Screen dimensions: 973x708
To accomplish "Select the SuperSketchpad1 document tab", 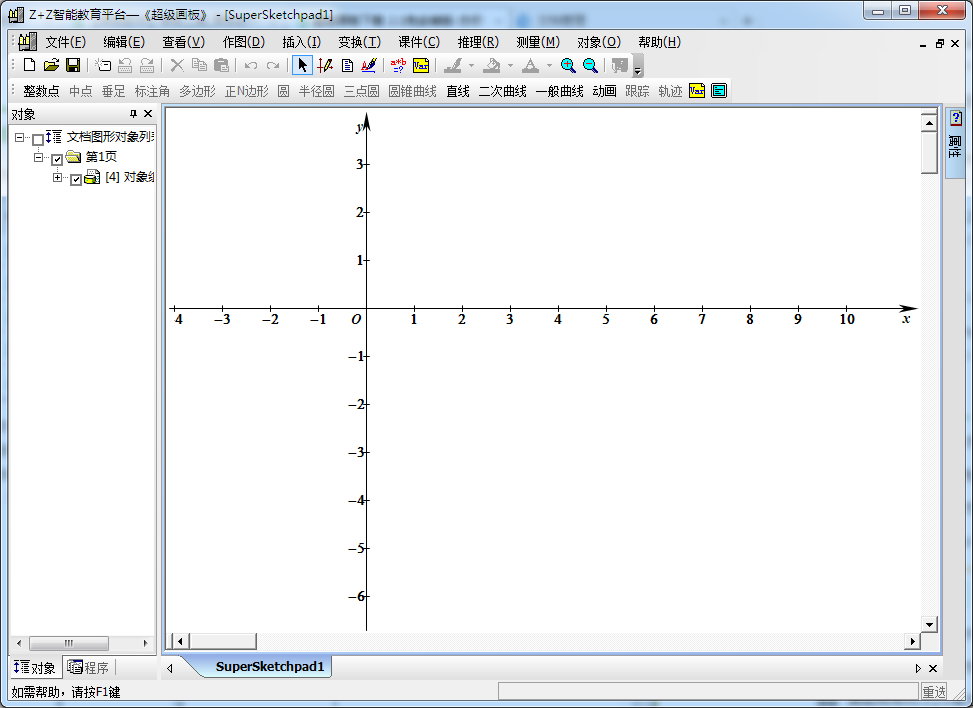I will [x=269, y=666].
